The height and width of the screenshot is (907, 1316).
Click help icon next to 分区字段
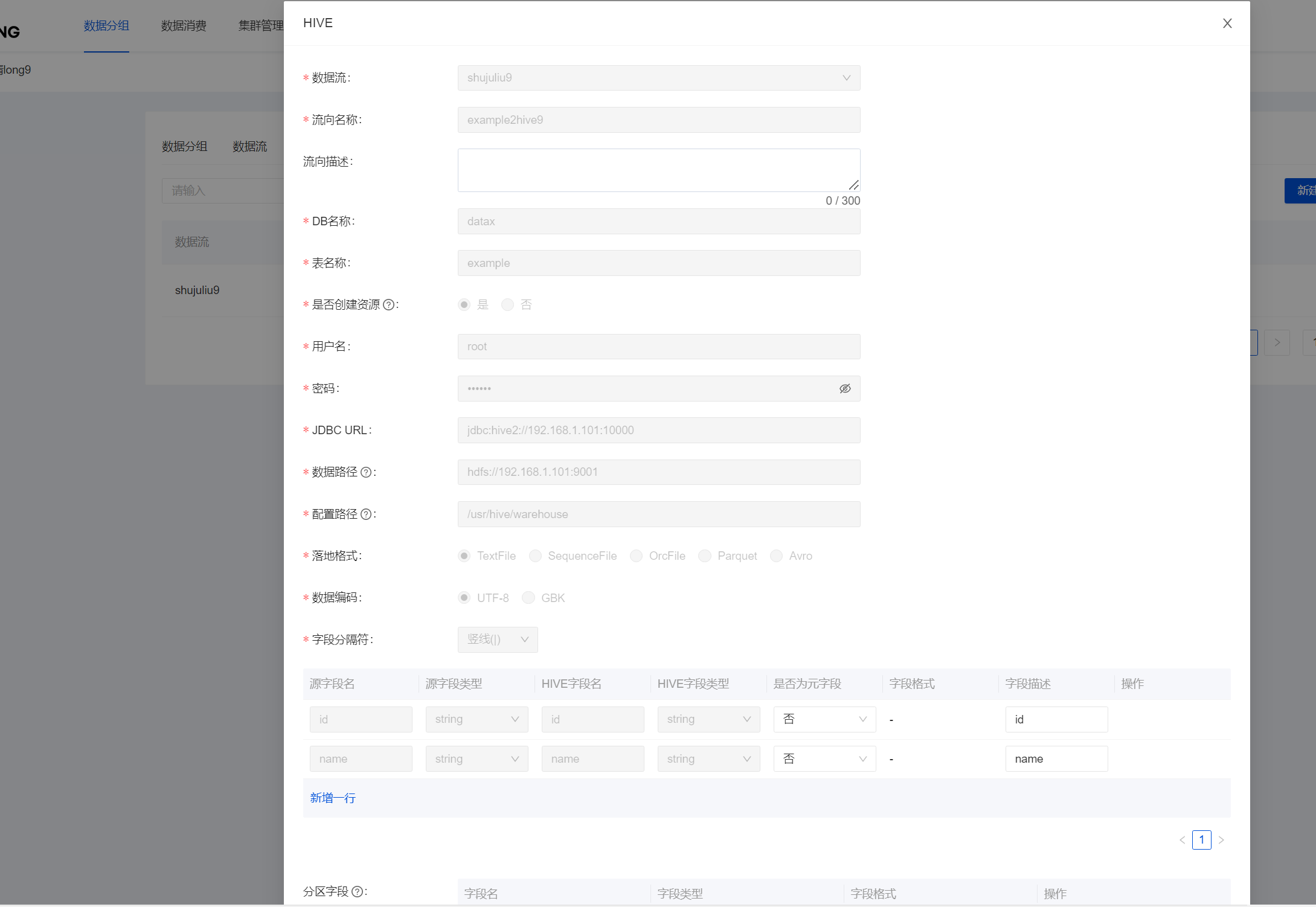tap(357, 892)
